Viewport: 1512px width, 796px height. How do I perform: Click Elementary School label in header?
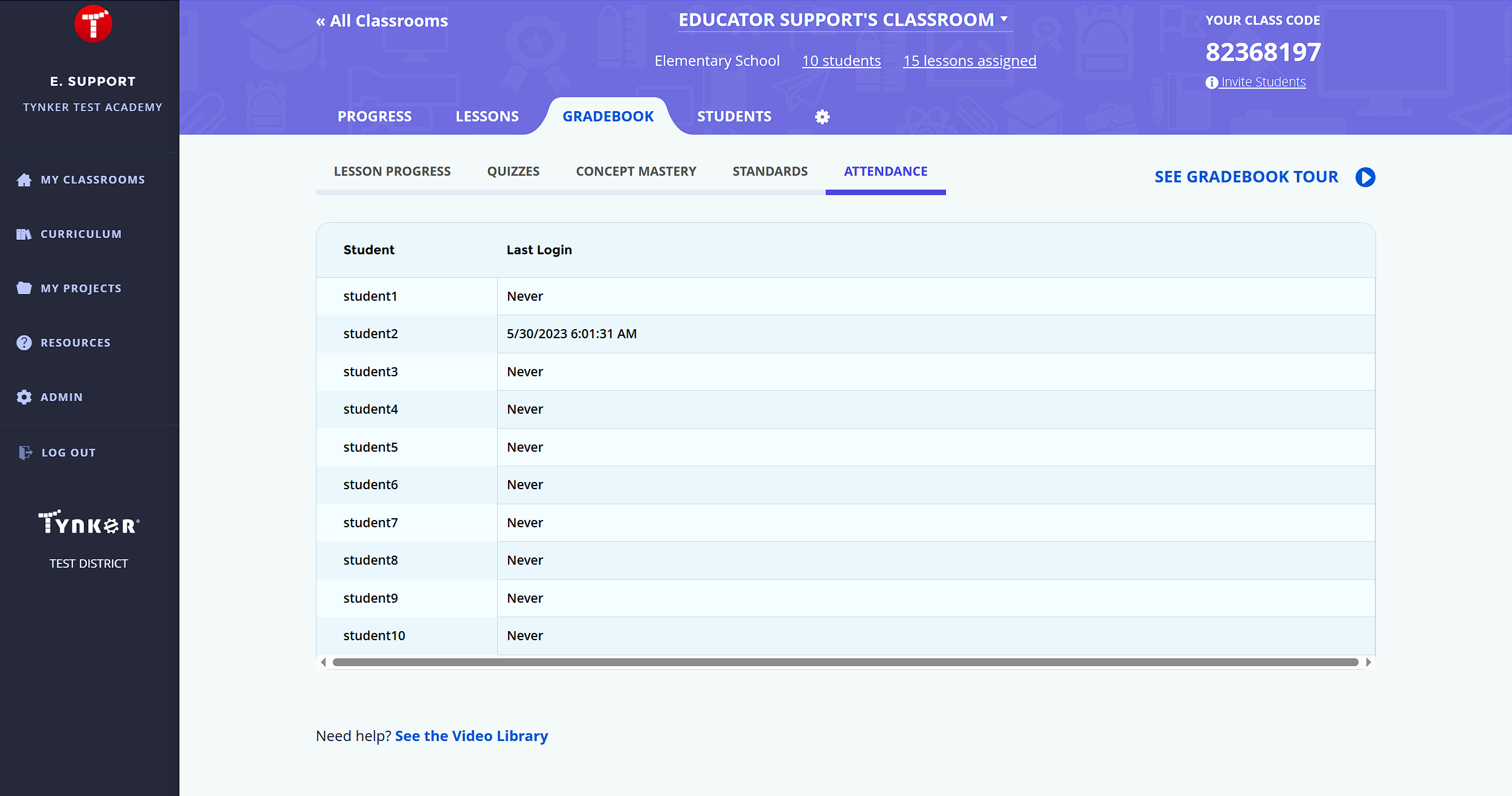click(x=717, y=61)
